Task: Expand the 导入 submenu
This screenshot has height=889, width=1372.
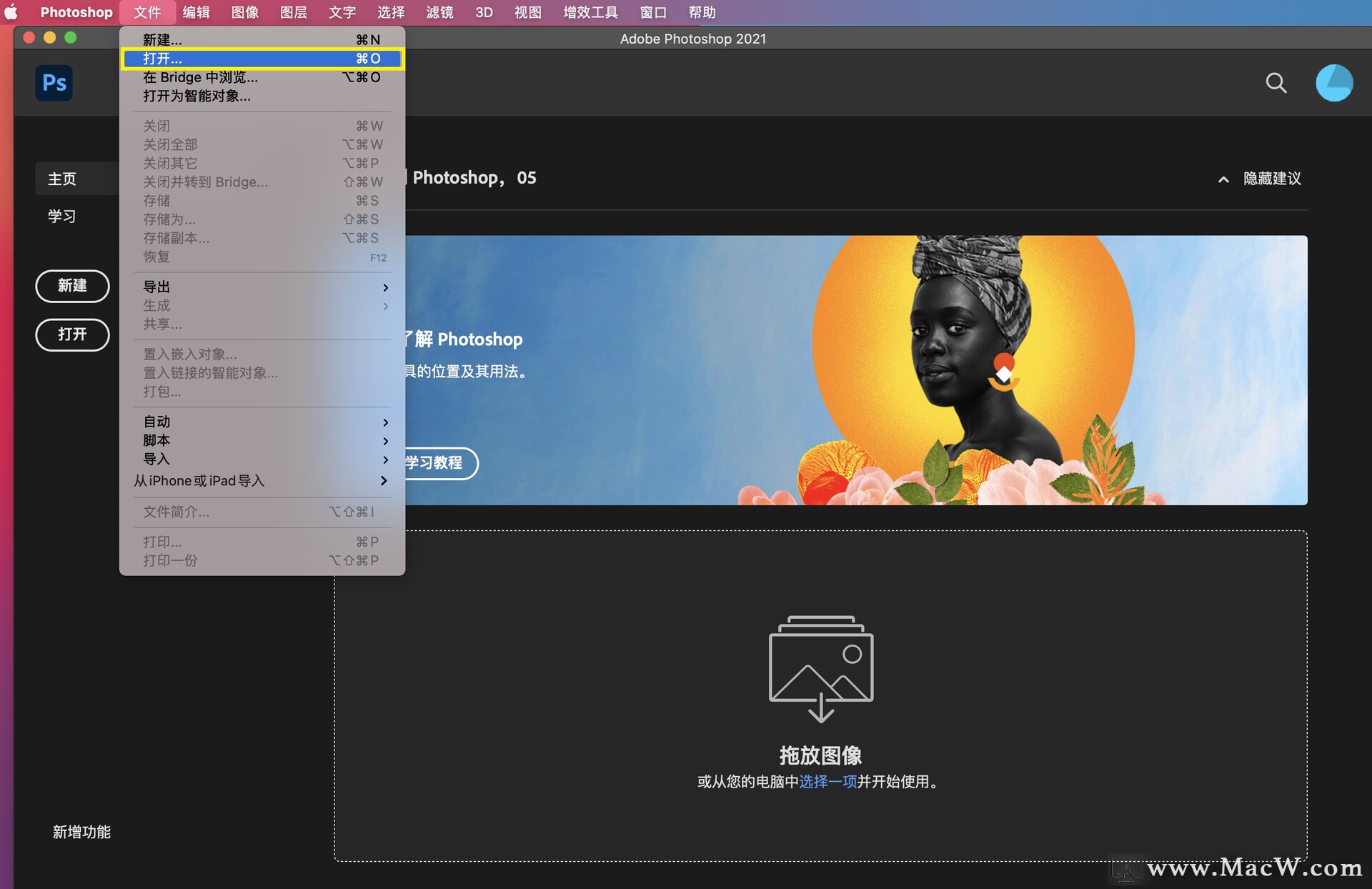Action: pyautogui.click(x=262, y=460)
